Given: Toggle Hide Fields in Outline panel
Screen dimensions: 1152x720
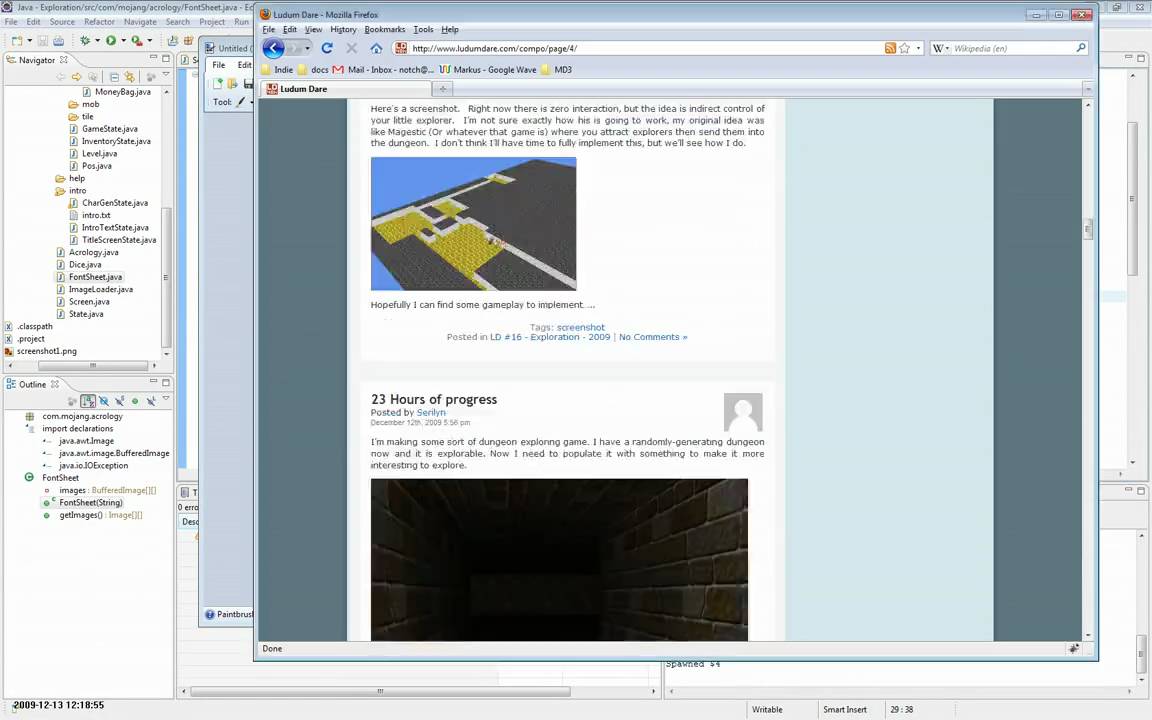Looking at the screenshot, I should 104,401.
